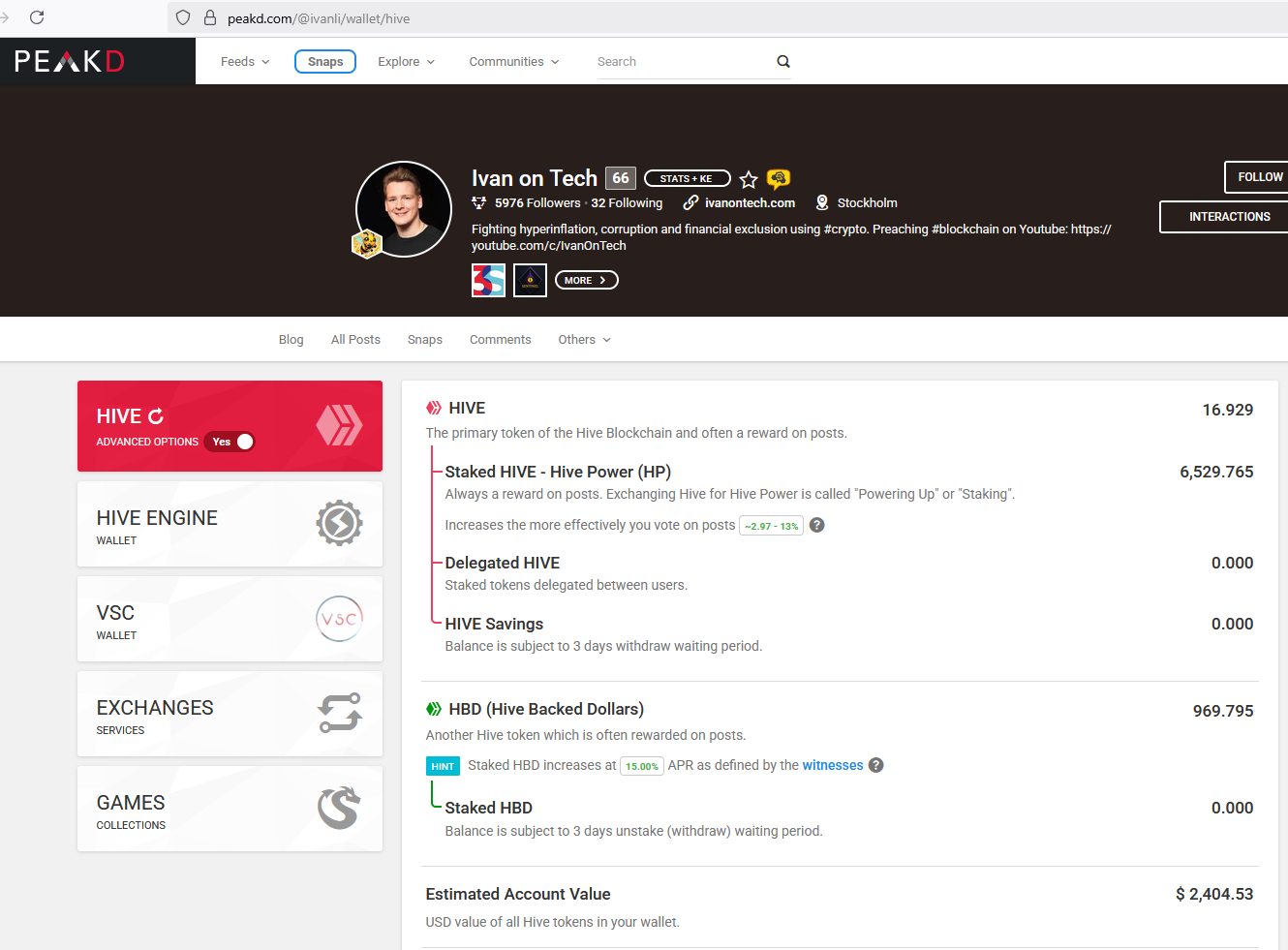Open the Exchanges services swap icon
The image size is (1288, 950).
click(339, 713)
